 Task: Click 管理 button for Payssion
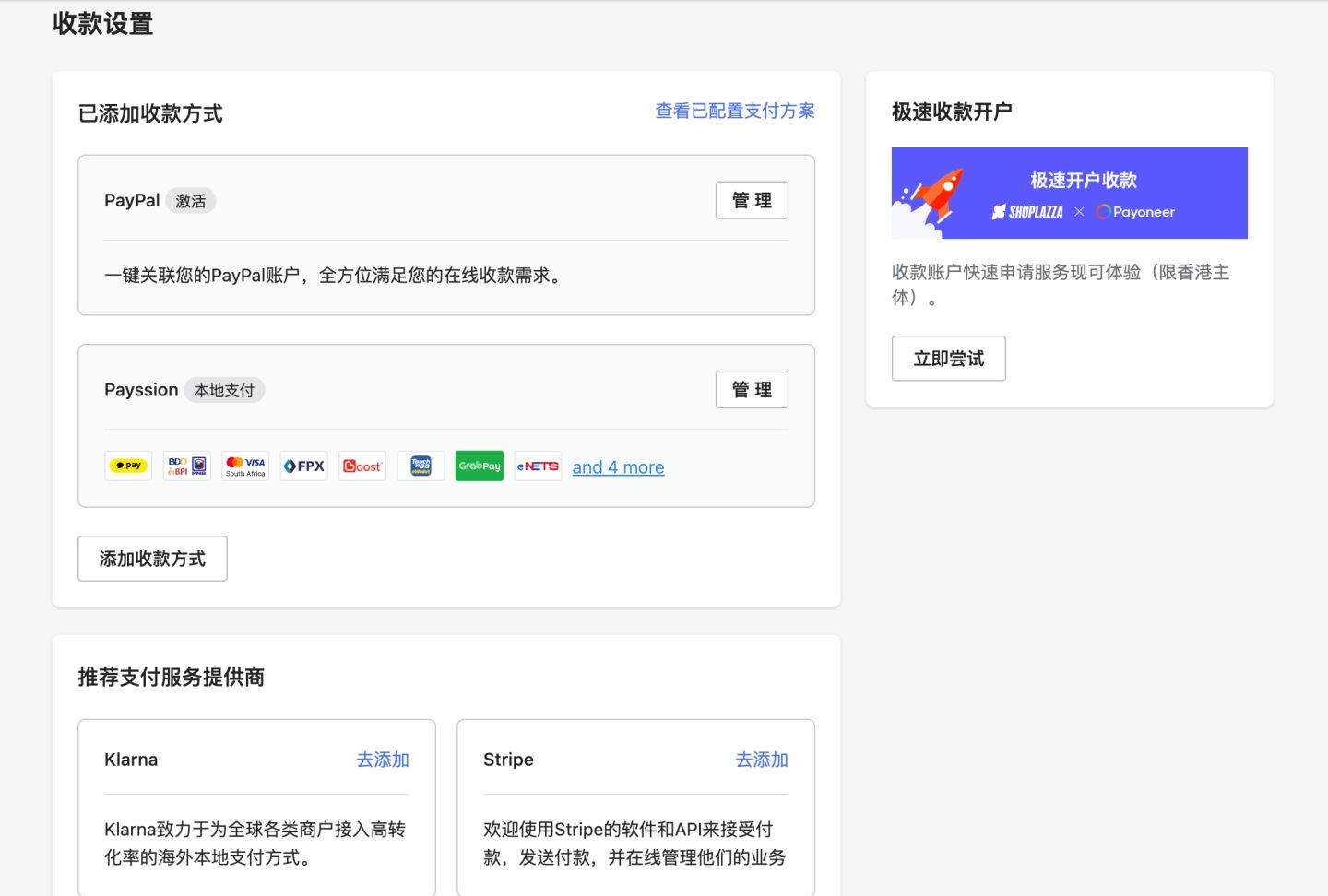[x=752, y=390]
